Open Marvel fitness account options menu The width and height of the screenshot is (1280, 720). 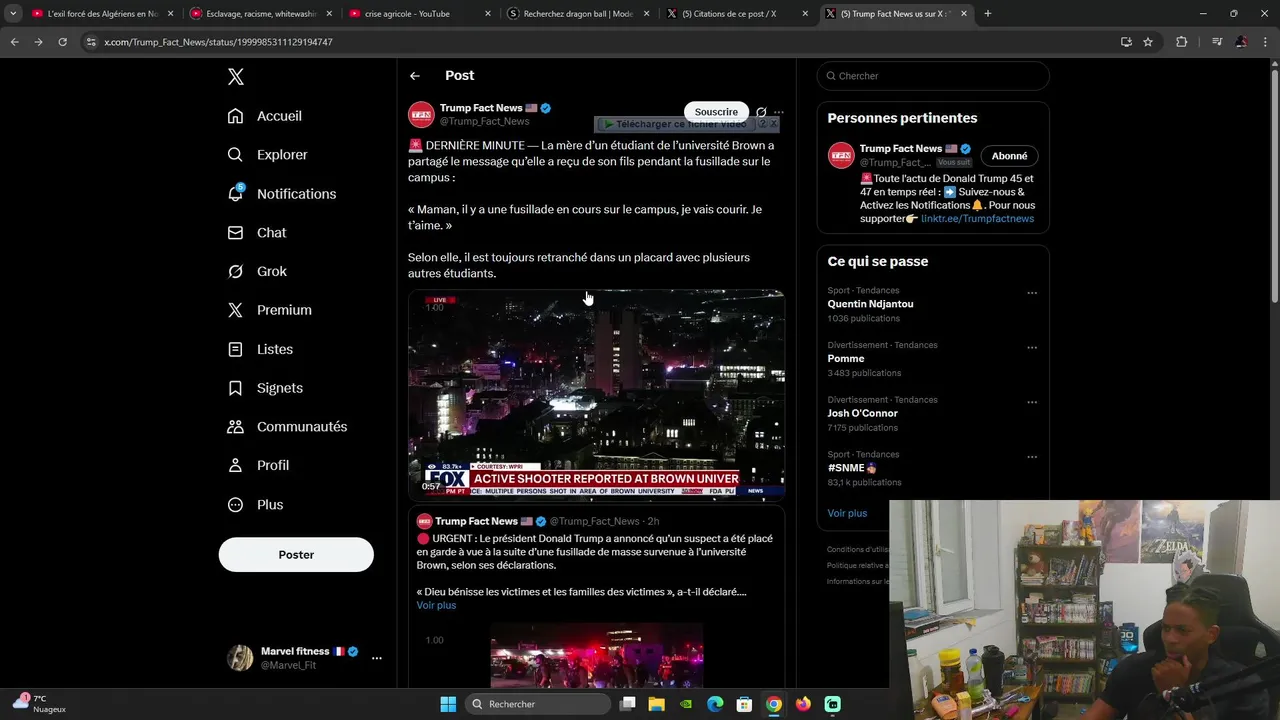[376, 658]
